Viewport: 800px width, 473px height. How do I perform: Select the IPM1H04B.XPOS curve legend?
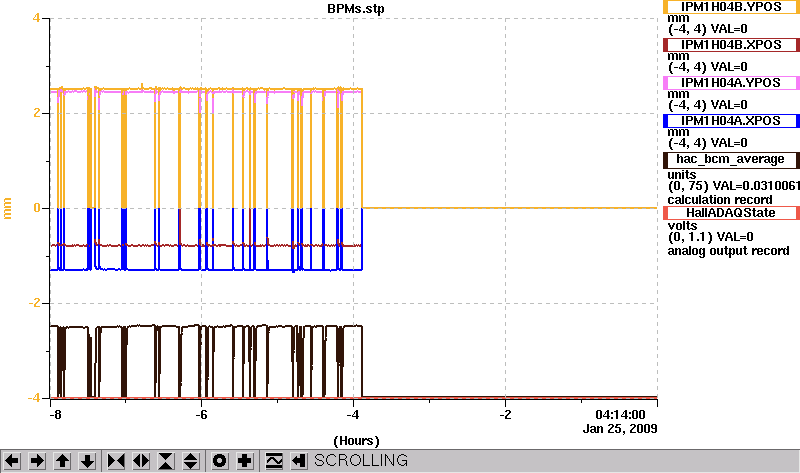pos(731,45)
